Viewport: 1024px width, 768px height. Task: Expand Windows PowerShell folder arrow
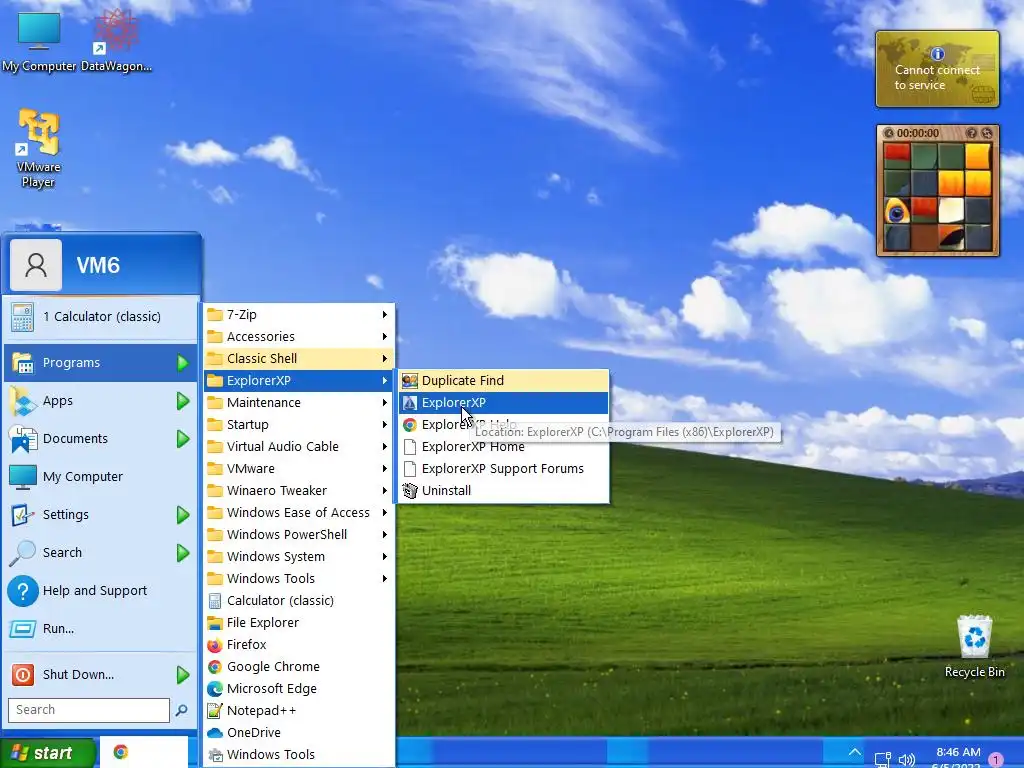tap(385, 535)
